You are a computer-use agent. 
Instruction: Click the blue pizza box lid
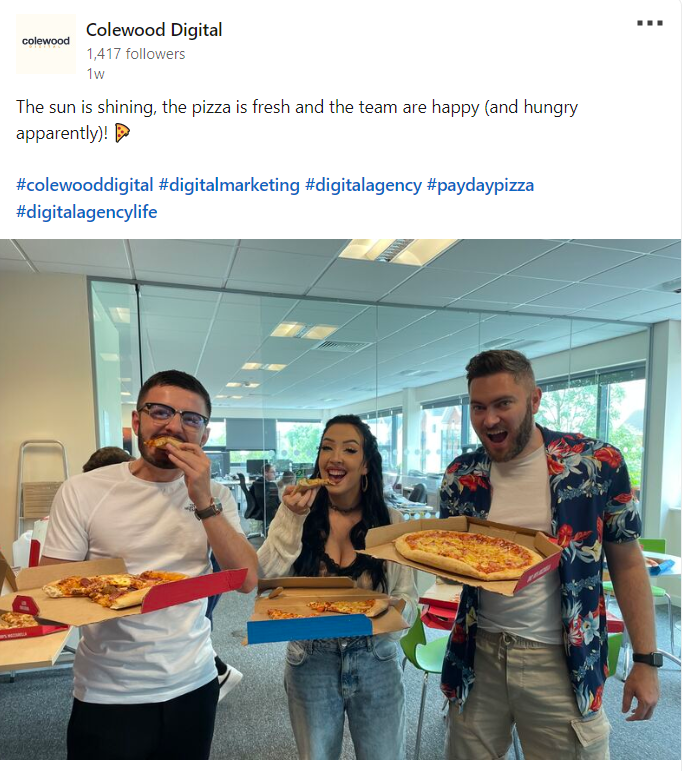[x=309, y=629]
